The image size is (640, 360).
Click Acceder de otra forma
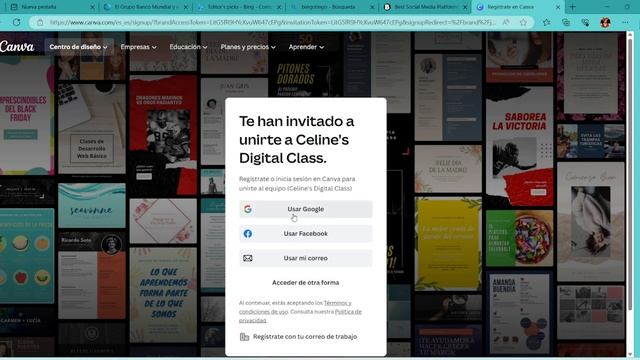(x=306, y=282)
